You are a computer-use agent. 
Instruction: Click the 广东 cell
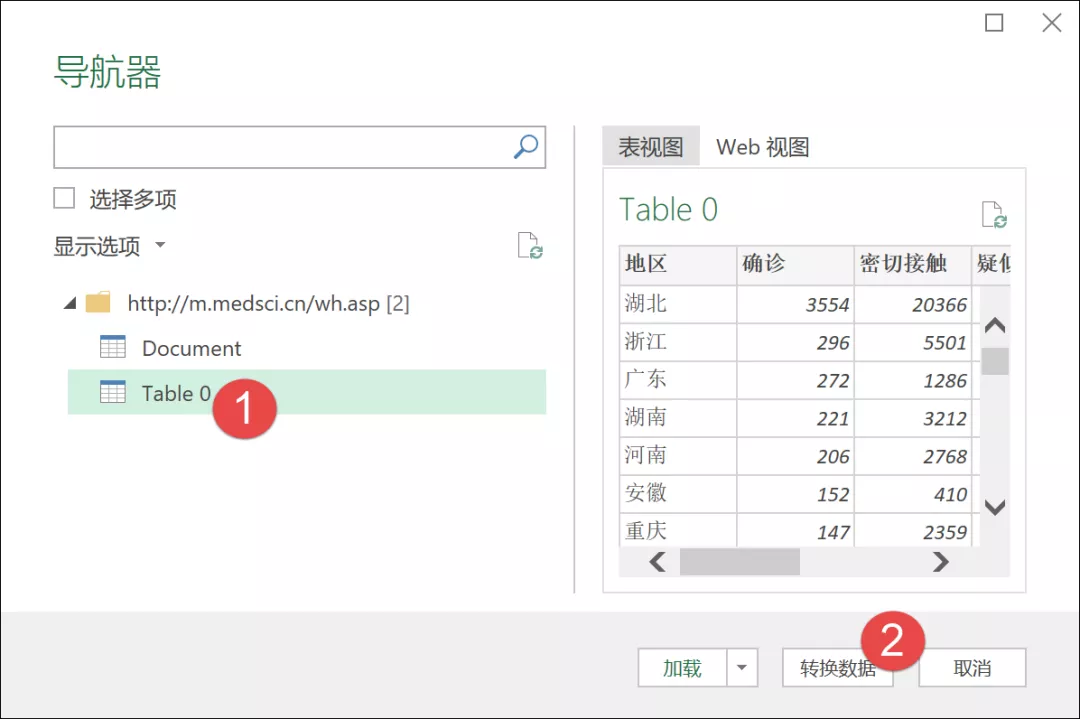coord(678,379)
